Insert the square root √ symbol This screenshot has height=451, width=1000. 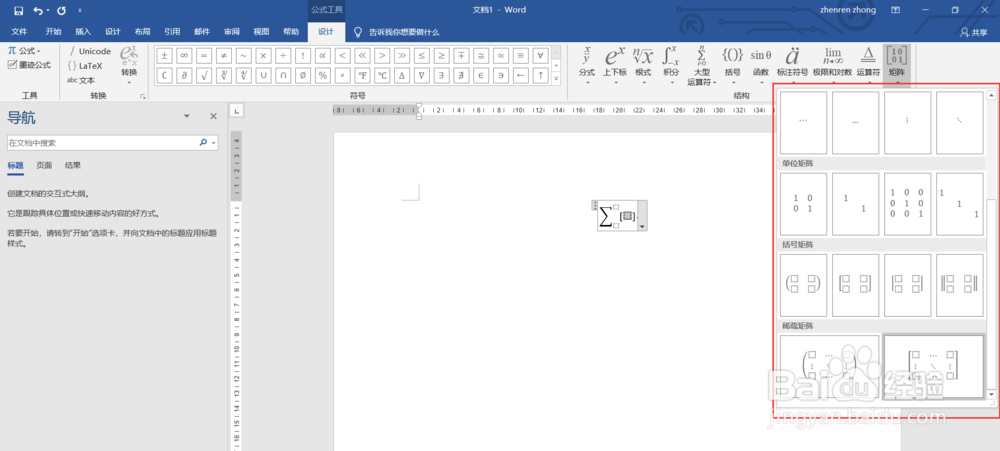[205, 76]
